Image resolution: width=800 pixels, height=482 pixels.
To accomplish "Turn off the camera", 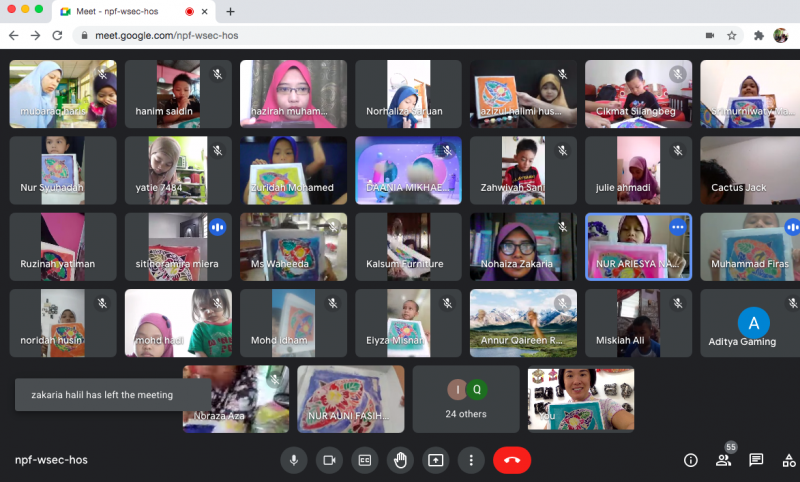I will coord(329,460).
